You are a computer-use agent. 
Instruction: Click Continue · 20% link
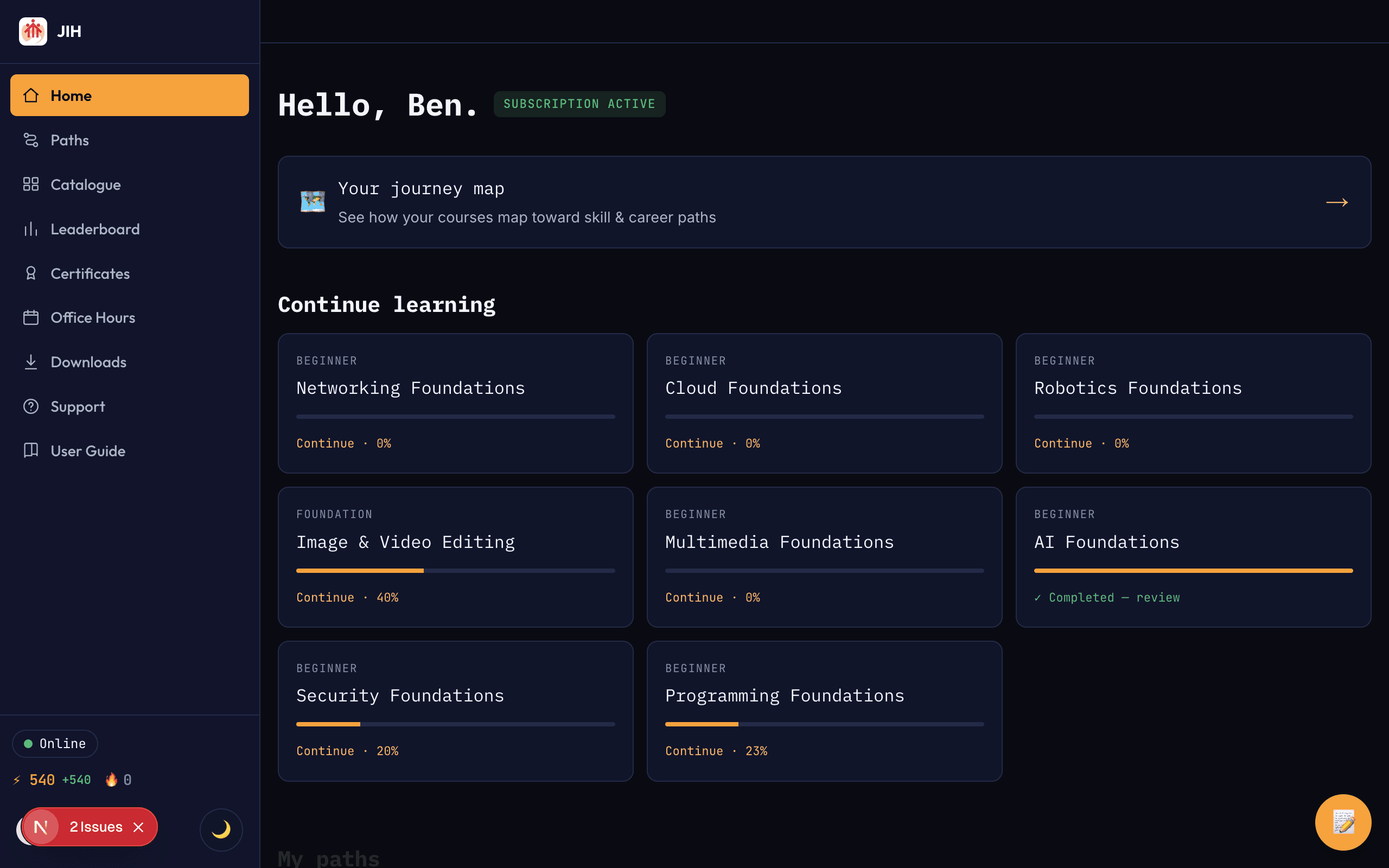point(347,751)
